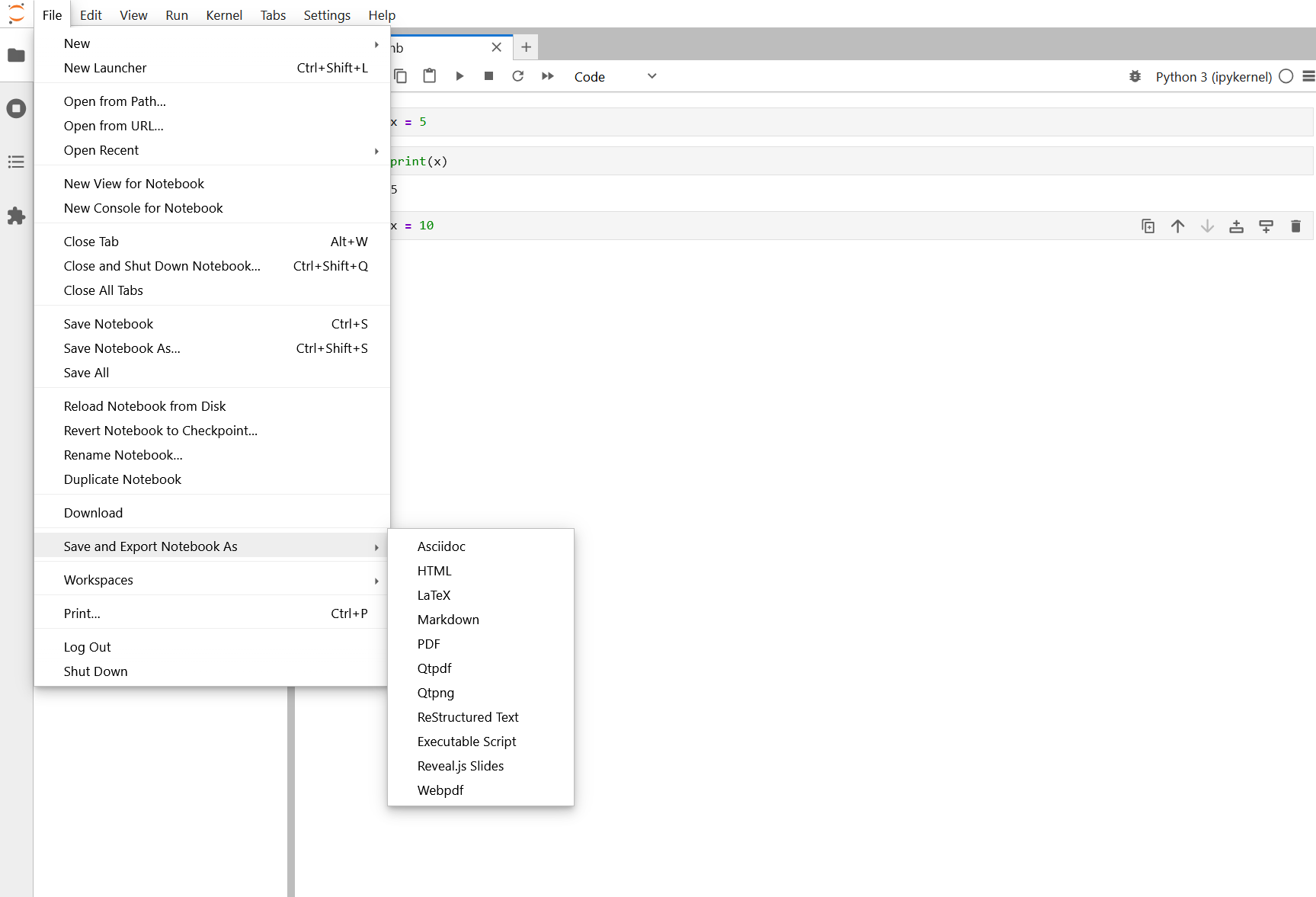
Task: Select Save Notebook
Action: point(212,324)
